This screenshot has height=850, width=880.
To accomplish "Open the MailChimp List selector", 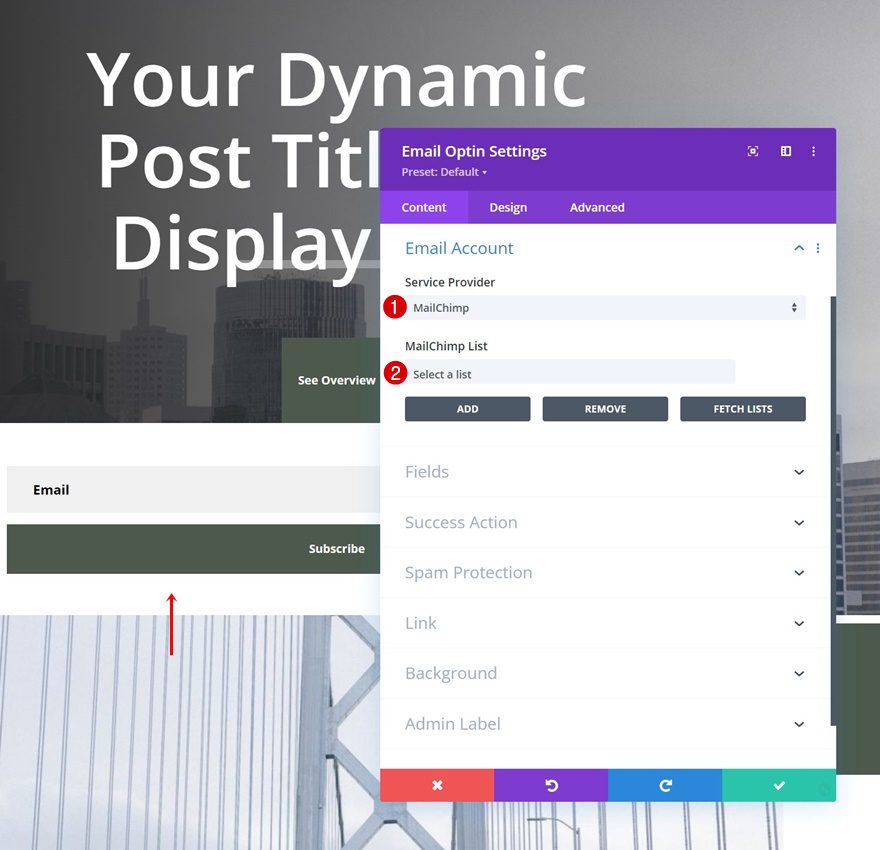I will pos(570,374).
